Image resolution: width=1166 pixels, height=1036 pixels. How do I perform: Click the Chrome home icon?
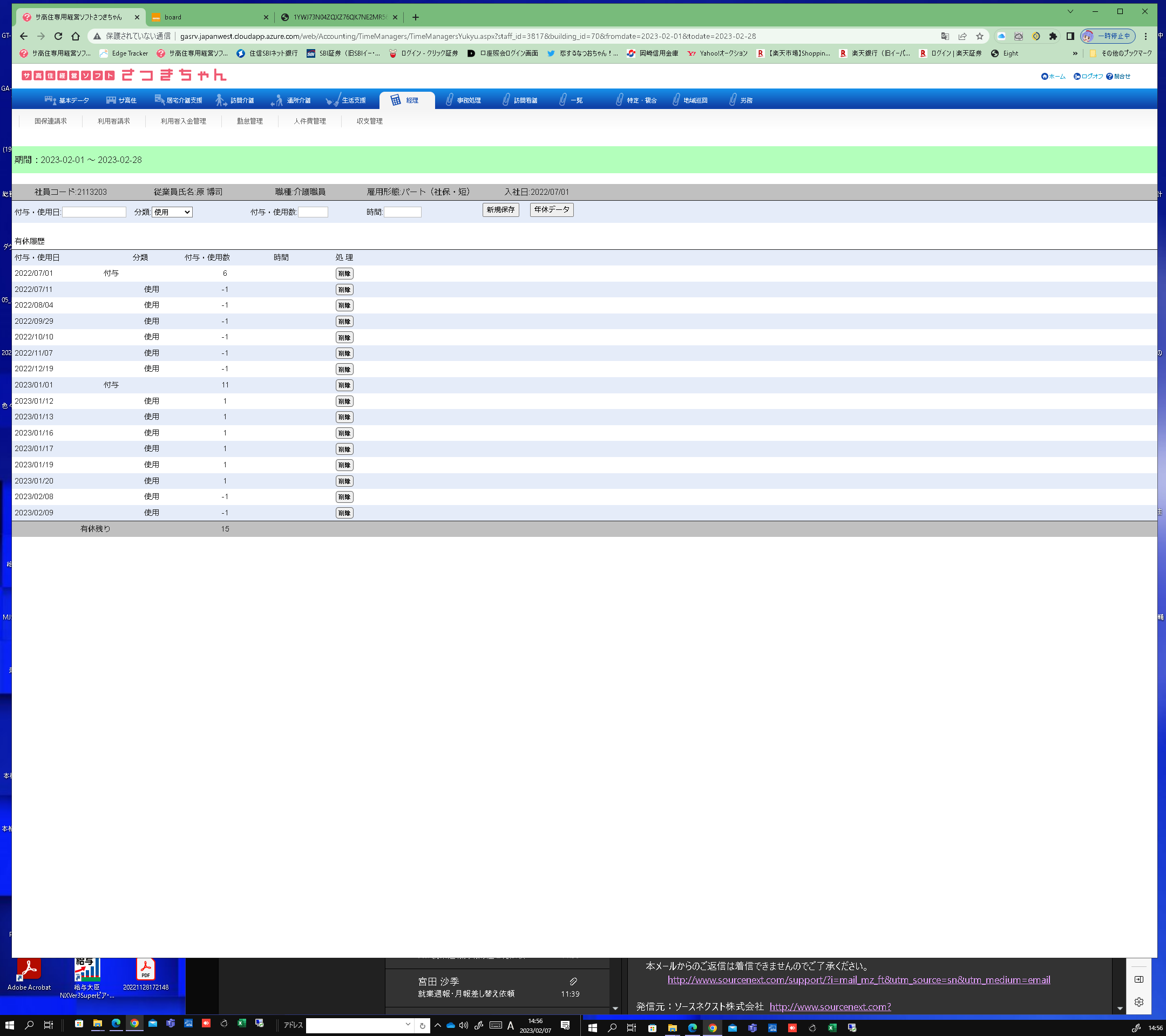pyautogui.click(x=75, y=36)
